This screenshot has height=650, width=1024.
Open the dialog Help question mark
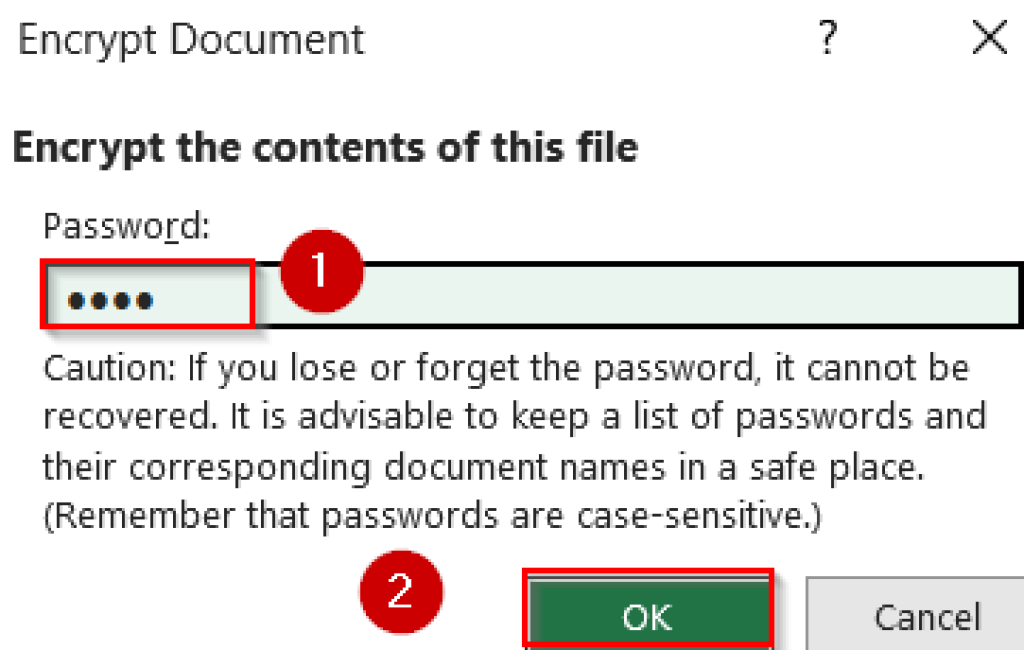pyautogui.click(x=826, y=38)
